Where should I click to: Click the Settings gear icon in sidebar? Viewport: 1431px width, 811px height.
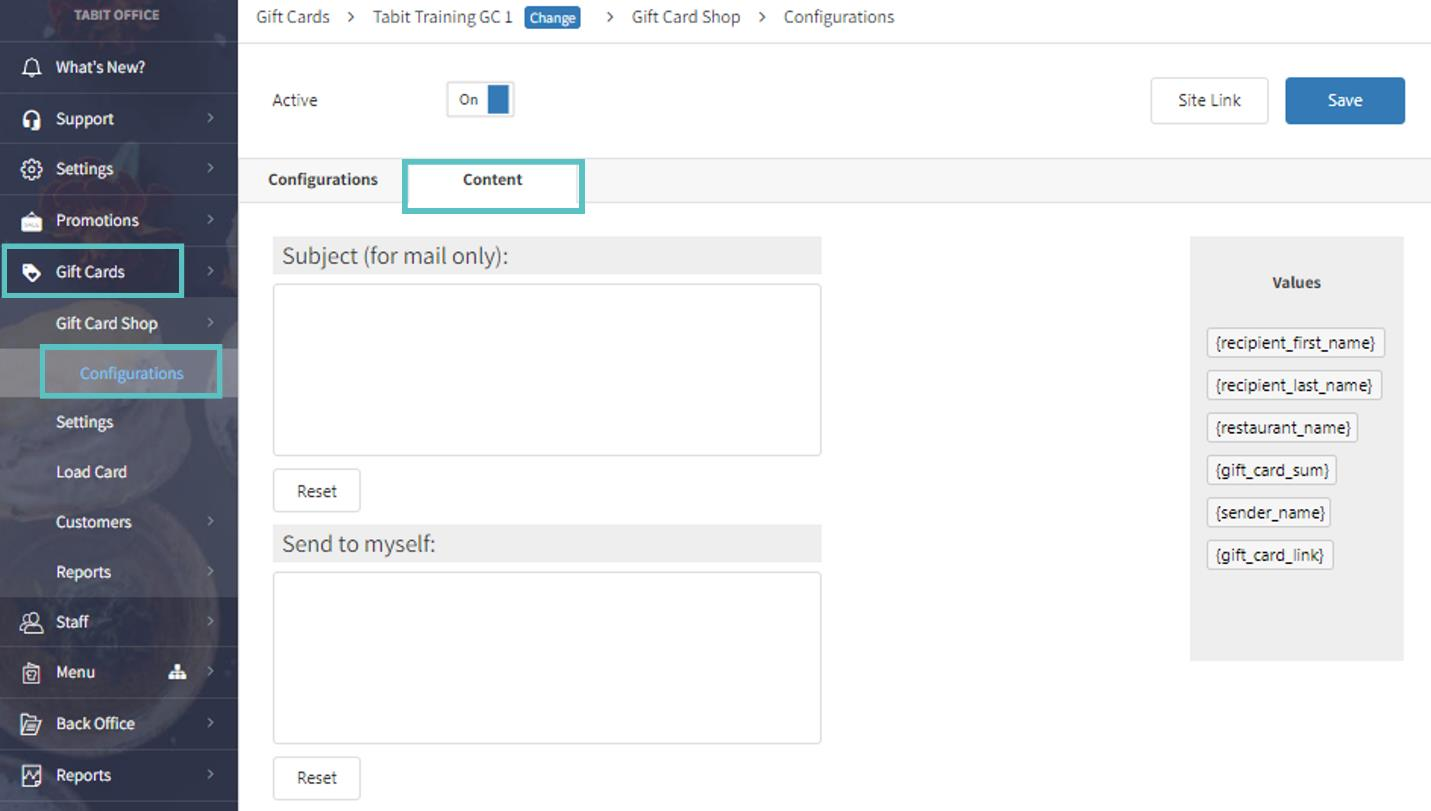click(32, 169)
